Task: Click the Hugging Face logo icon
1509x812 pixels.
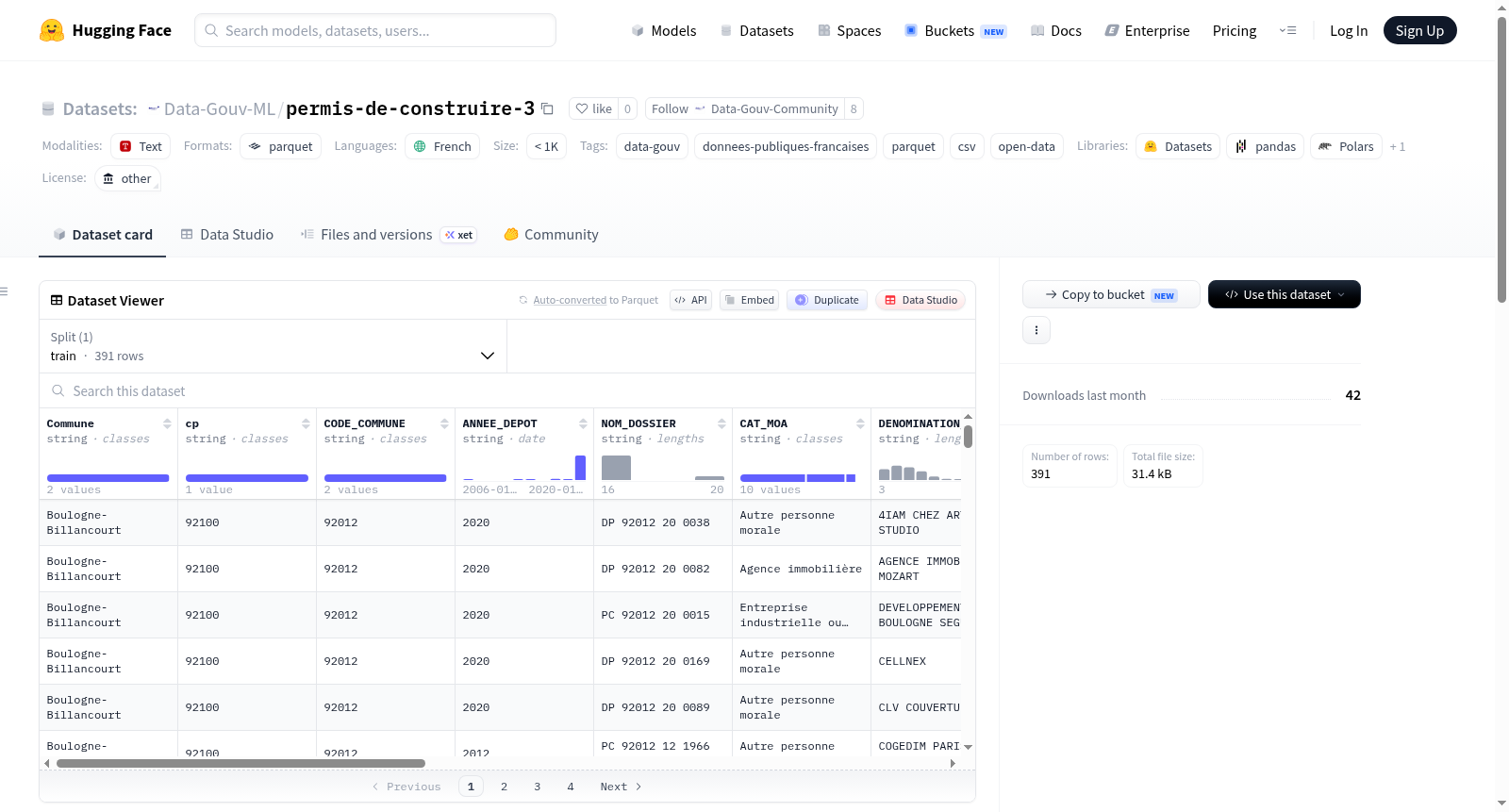Action: click(x=52, y=30)
